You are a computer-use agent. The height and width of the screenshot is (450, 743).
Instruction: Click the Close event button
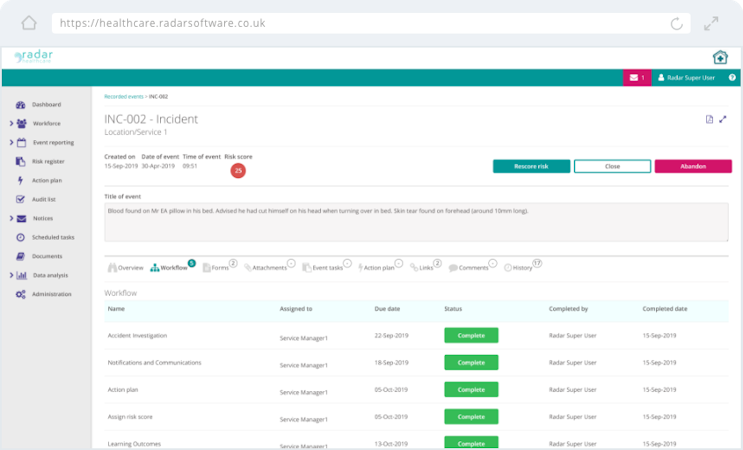[612, 166]
